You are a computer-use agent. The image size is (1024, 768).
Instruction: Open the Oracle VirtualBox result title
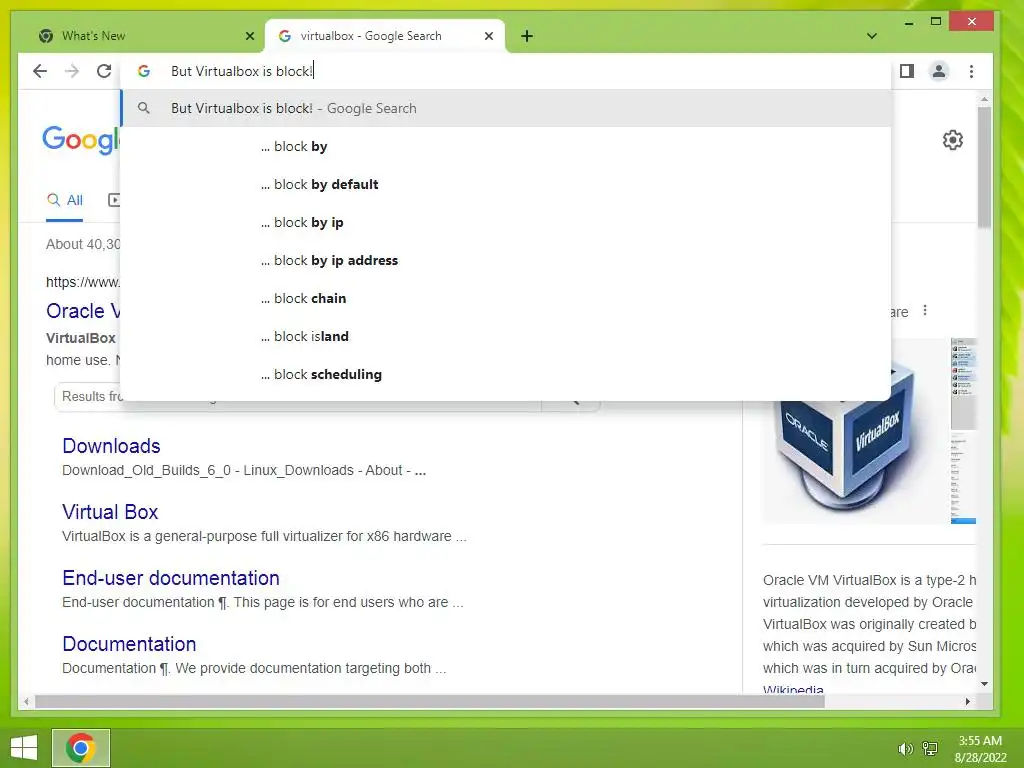(x=83, y=311)
